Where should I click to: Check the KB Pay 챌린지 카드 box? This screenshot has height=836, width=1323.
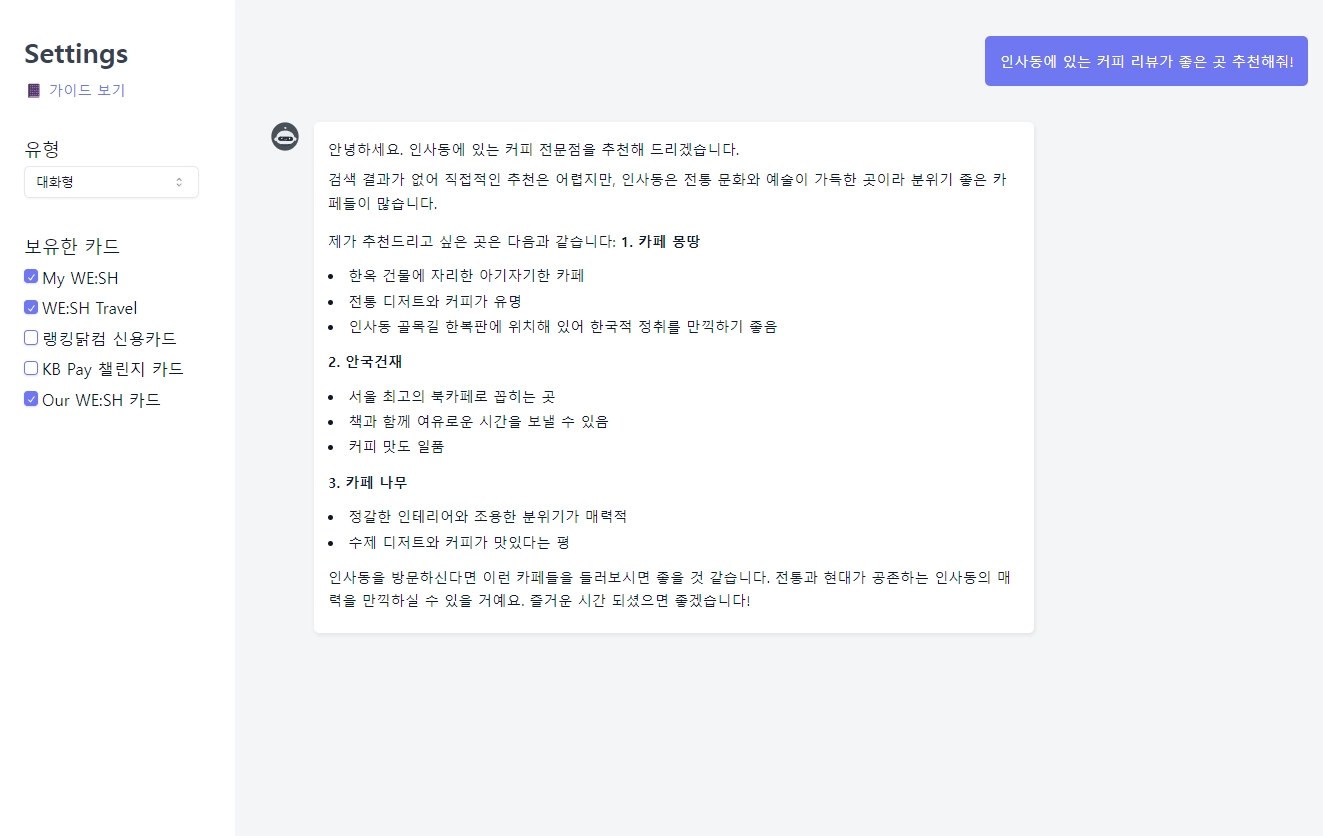click(x=31, y=368)
